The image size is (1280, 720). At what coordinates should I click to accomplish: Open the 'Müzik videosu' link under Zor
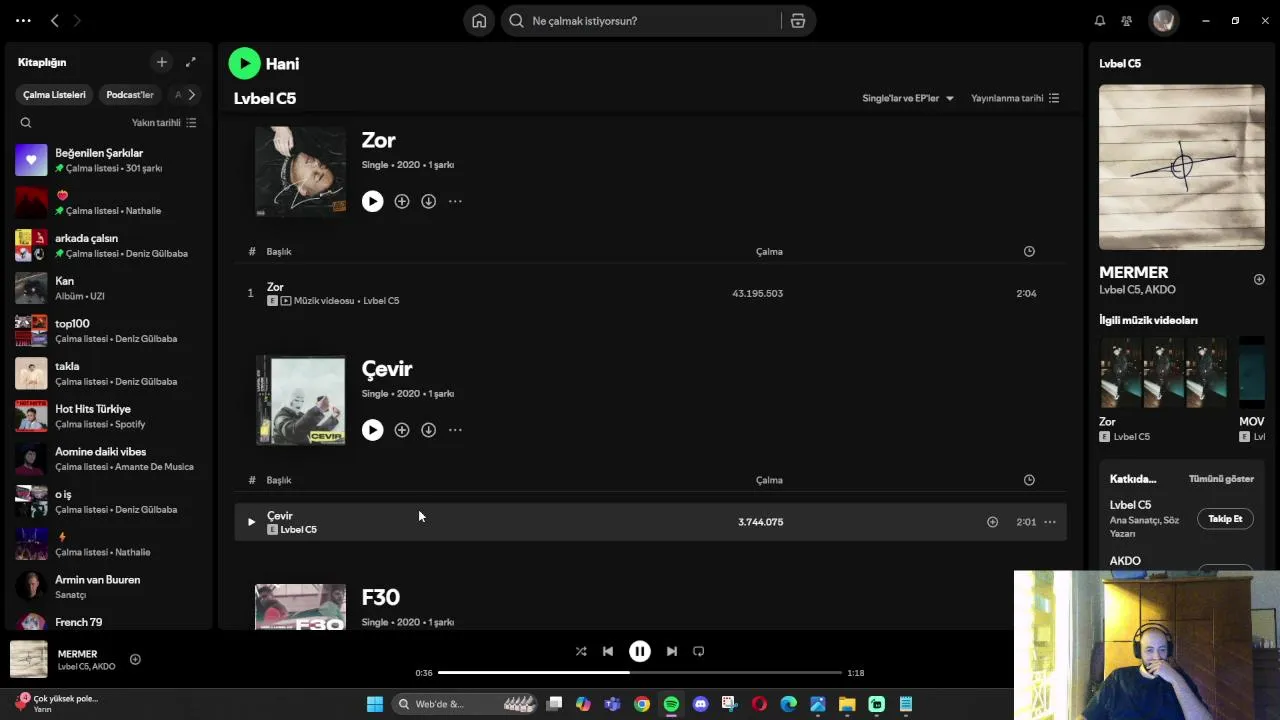324,301
